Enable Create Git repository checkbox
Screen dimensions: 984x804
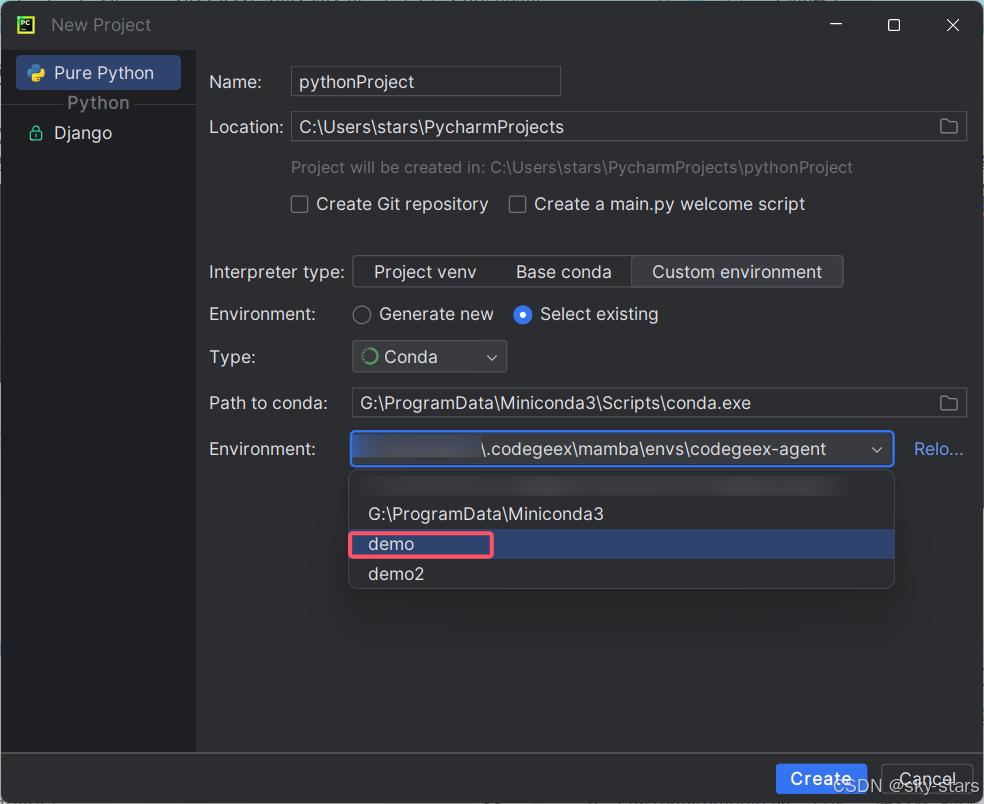point(299,205)
